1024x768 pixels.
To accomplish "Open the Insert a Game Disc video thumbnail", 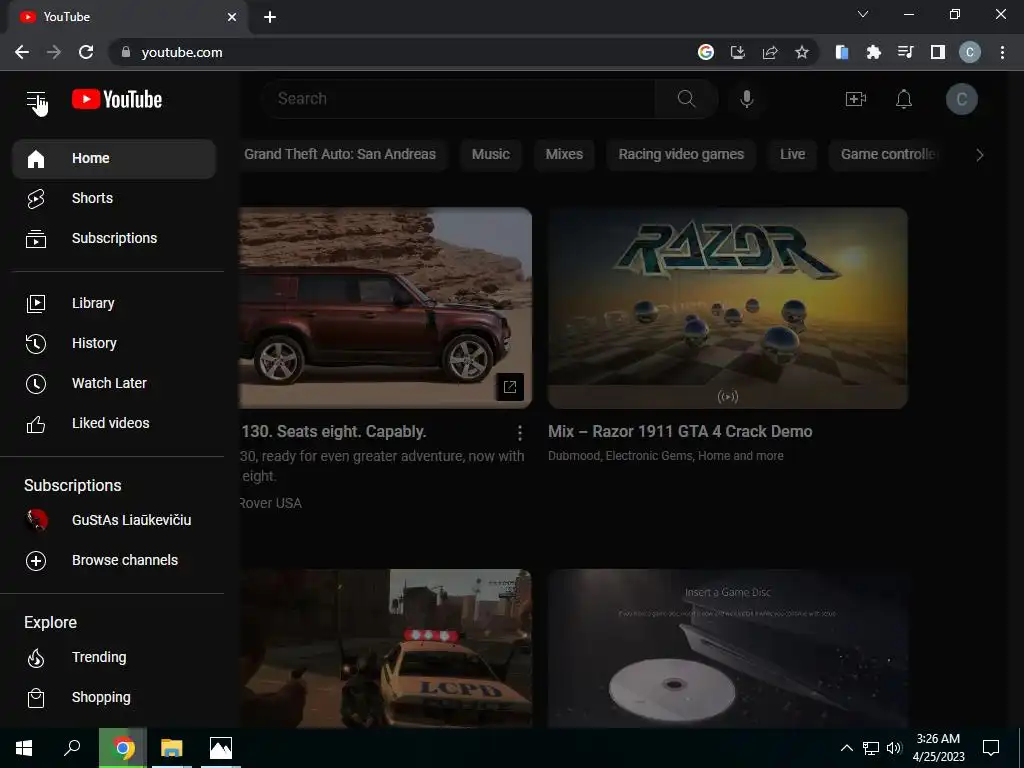I will coord(728,648).
